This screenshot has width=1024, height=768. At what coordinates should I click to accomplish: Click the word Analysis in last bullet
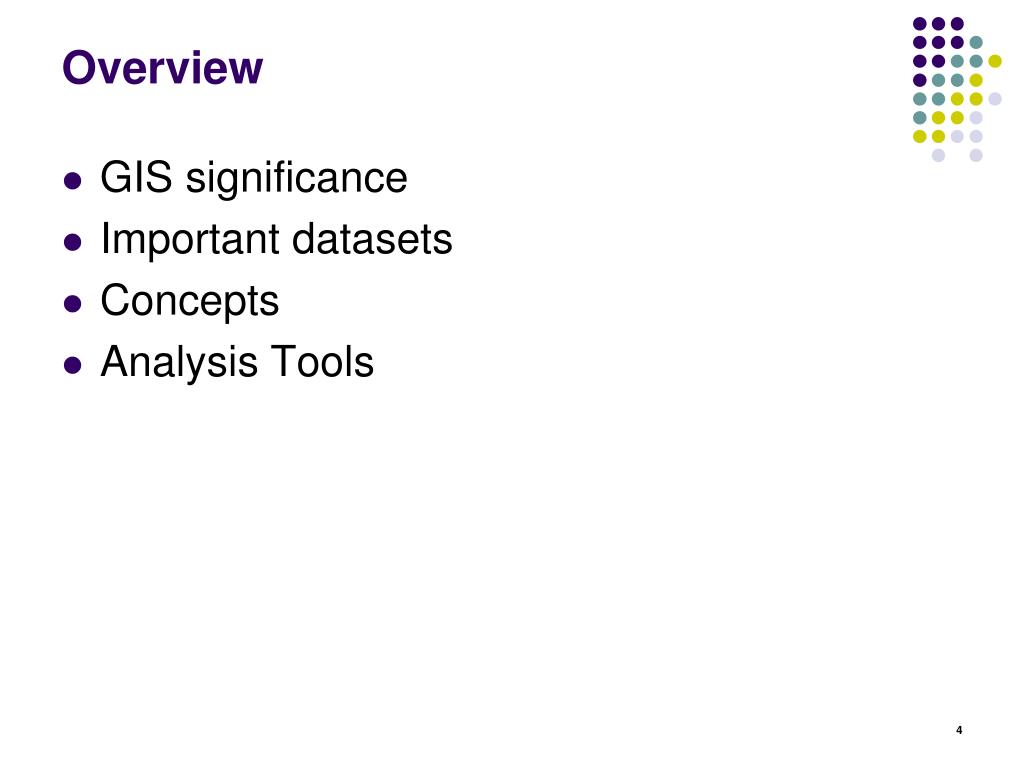[x=179, y=362]
